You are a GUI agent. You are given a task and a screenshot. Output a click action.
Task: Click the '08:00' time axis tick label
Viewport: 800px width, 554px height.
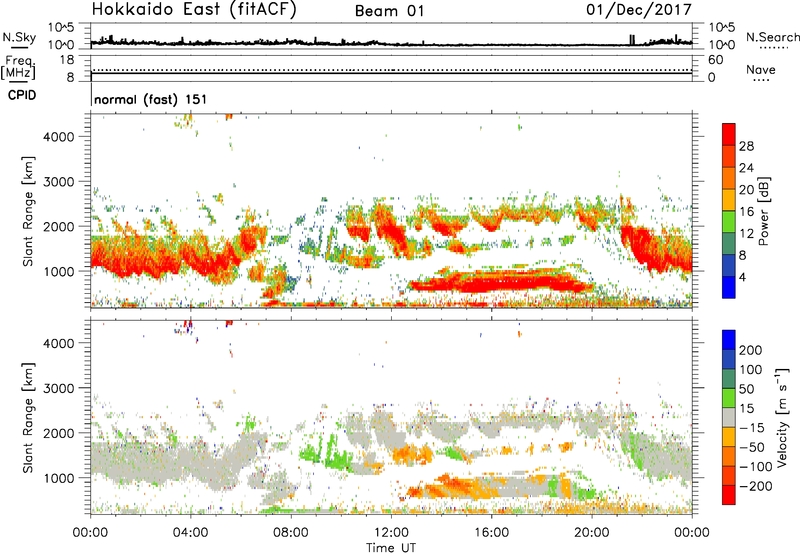coord(291,533)
